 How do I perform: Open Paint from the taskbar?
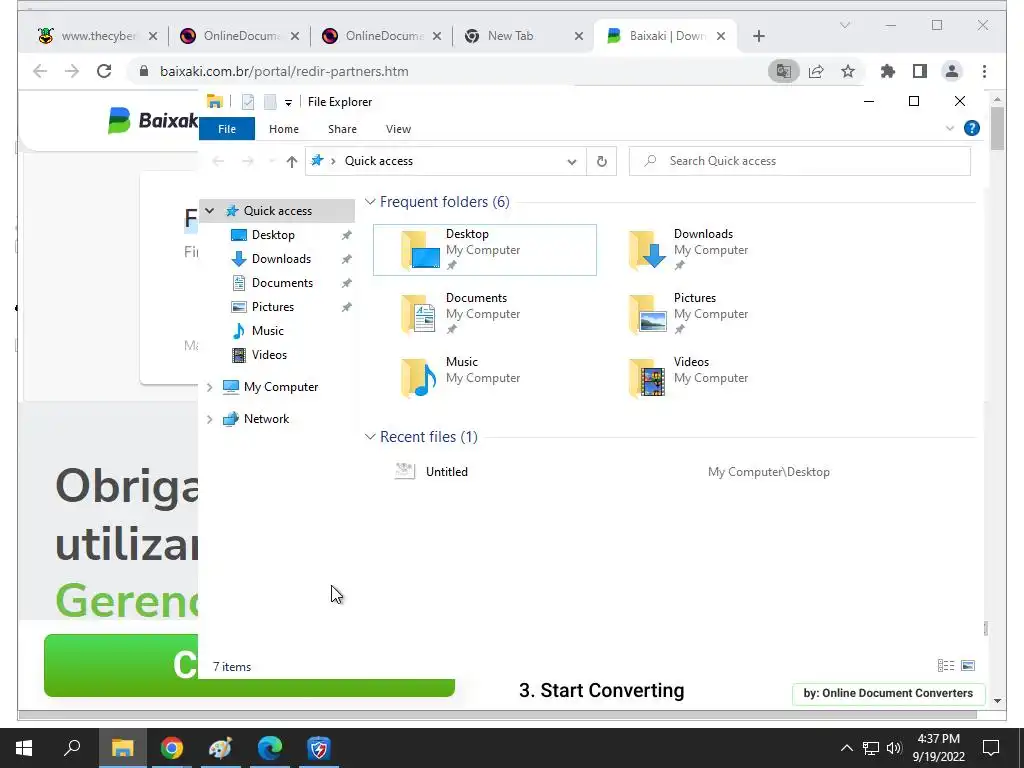[220, 748]
